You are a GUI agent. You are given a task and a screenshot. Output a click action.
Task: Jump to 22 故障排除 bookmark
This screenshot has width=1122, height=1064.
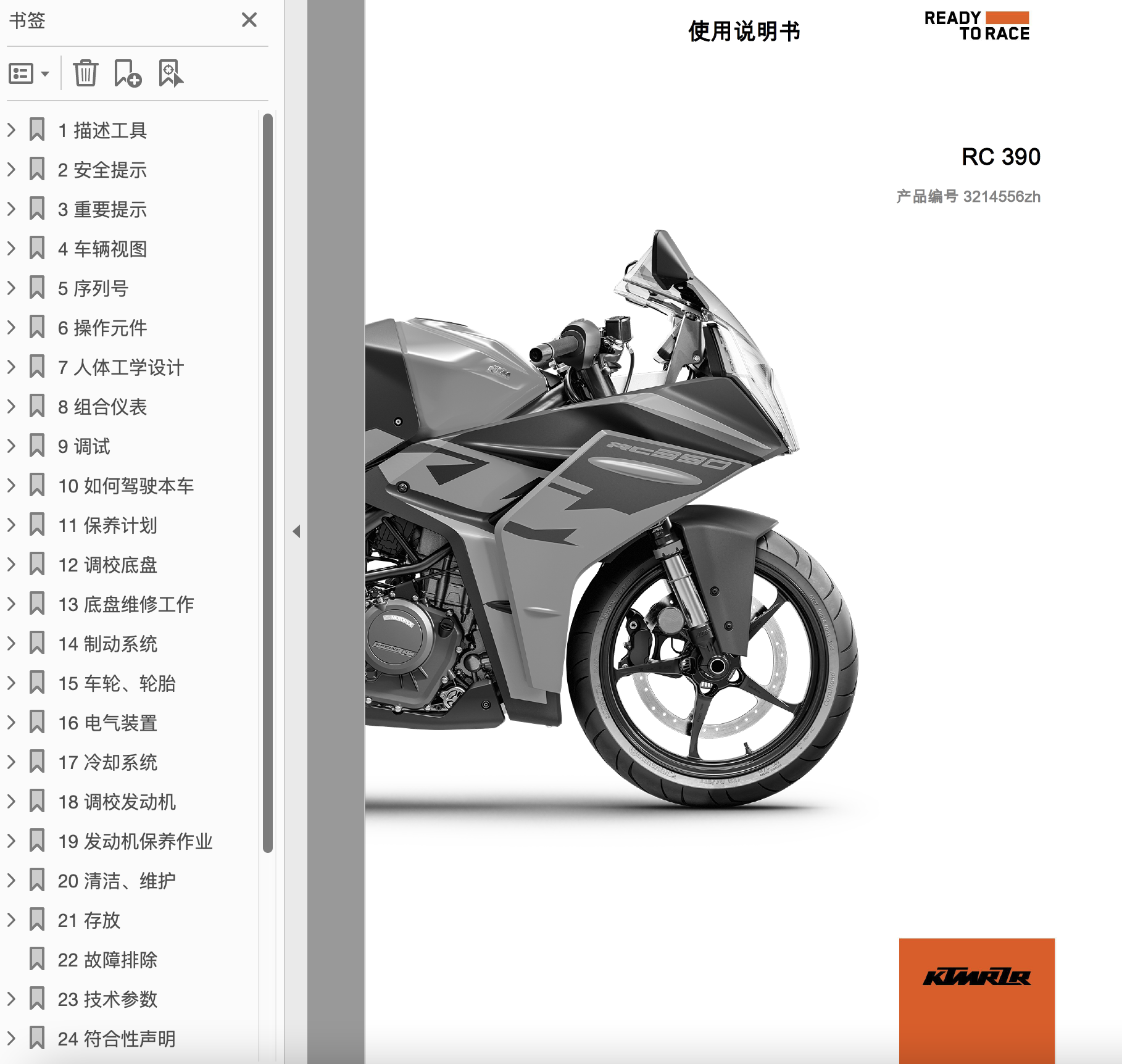click(x=108, y=960)
